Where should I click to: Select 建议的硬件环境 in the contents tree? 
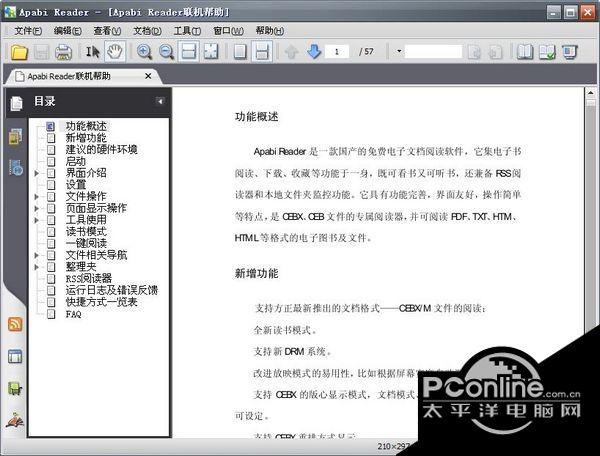[101, 150]
